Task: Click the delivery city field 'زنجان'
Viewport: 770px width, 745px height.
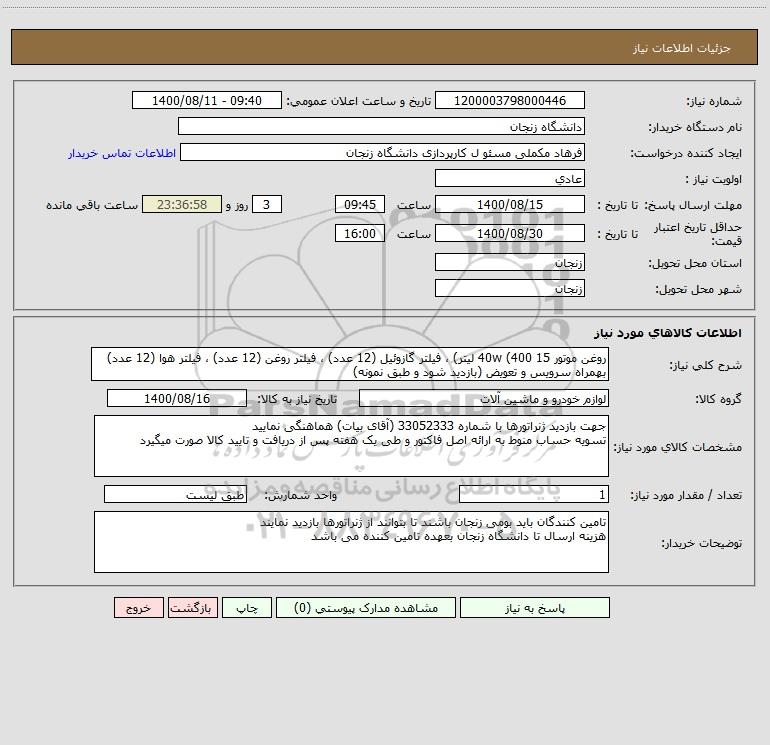Action: pos(510,288)
